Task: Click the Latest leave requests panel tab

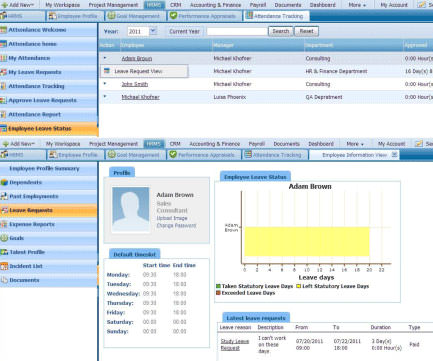Action: coord(256,318)
